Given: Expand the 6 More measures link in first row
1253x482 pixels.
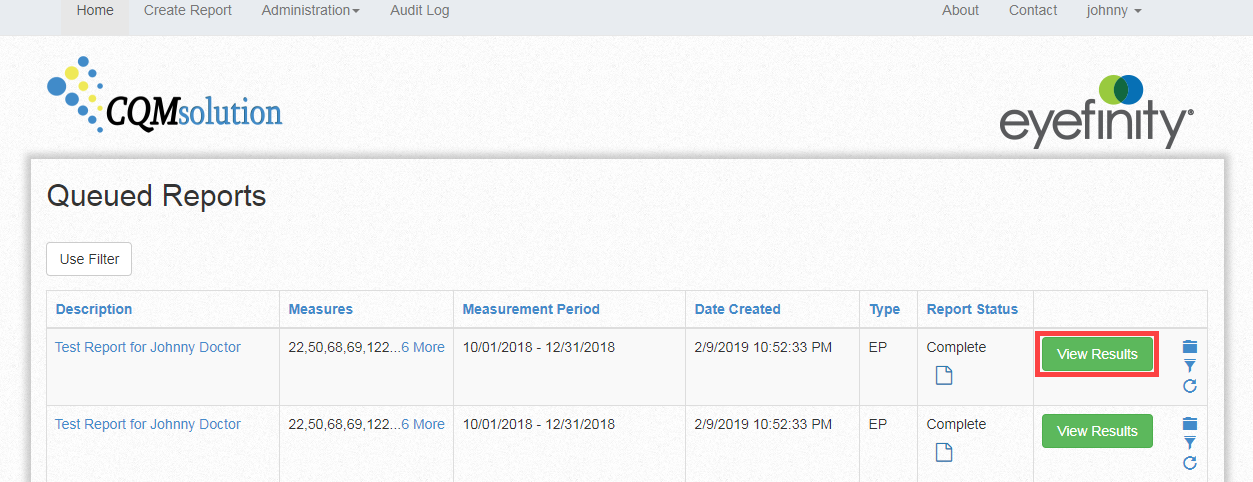Looking at the screenshot, I should pyautogui.click(x=422, y=348).
